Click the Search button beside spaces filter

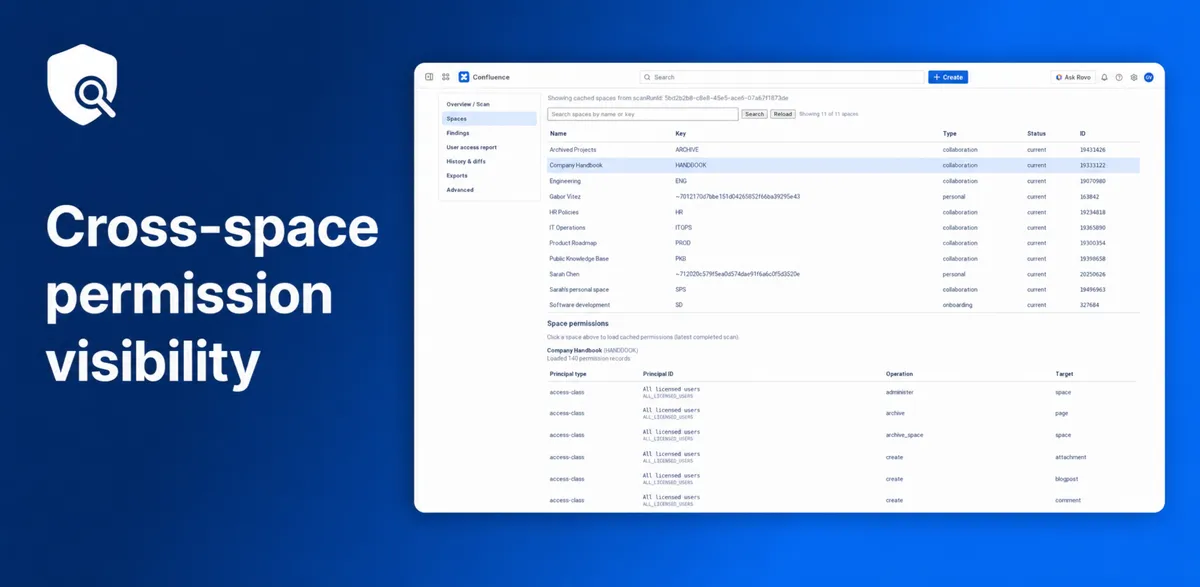click(754, 114)
